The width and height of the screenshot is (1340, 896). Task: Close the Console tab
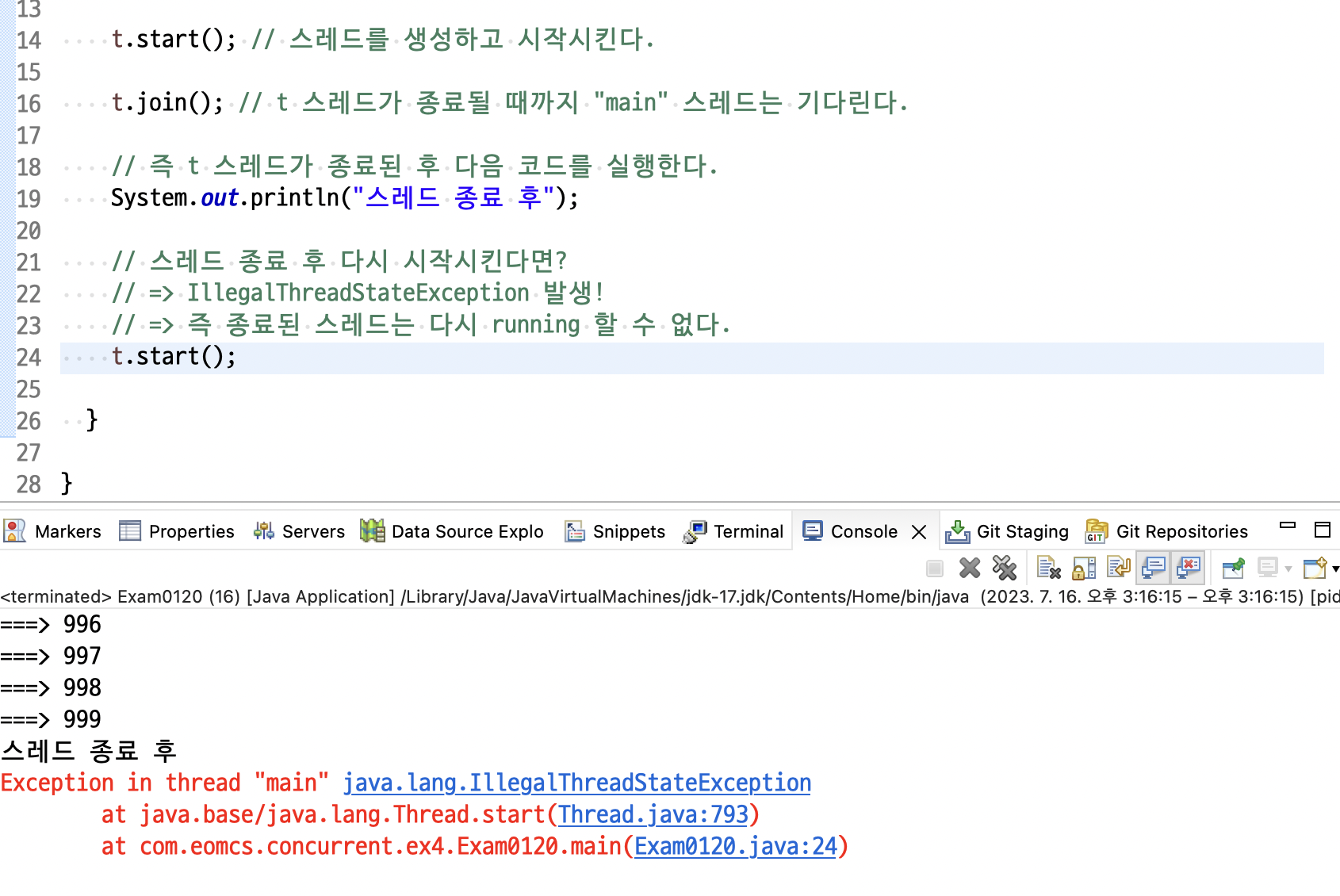[x=919, y=532]
